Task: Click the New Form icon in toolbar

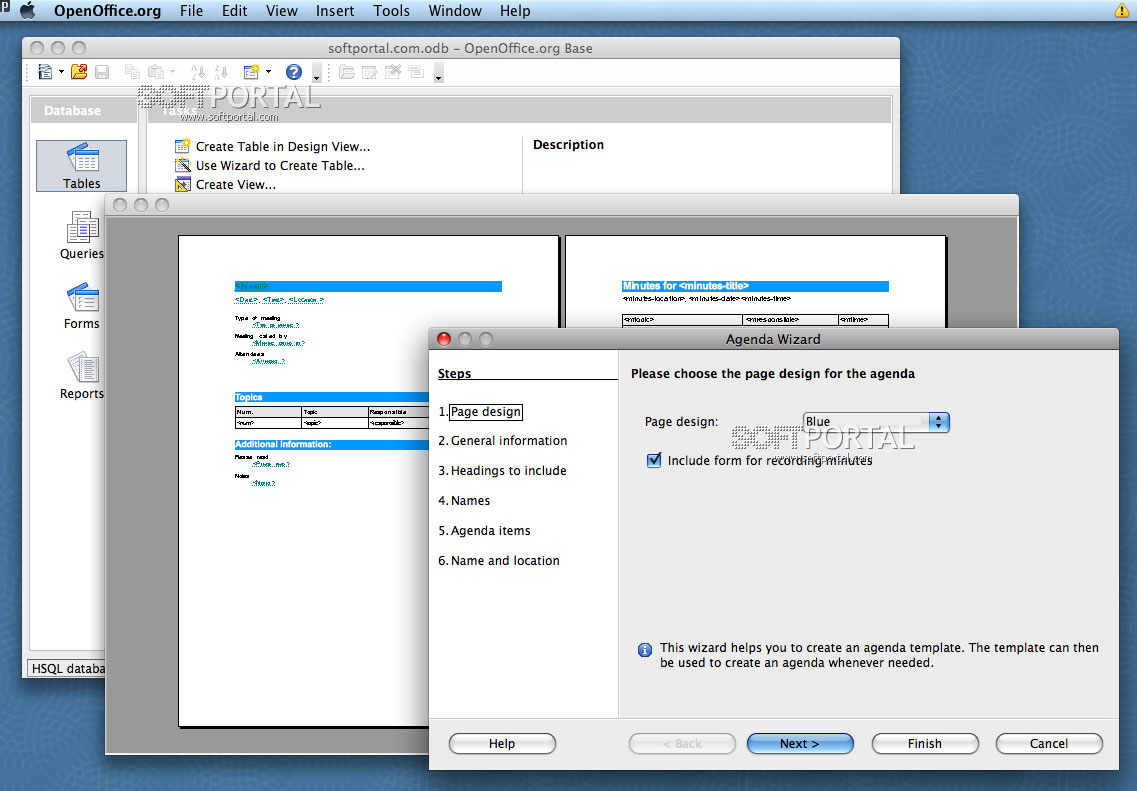Action: (252, 72)
